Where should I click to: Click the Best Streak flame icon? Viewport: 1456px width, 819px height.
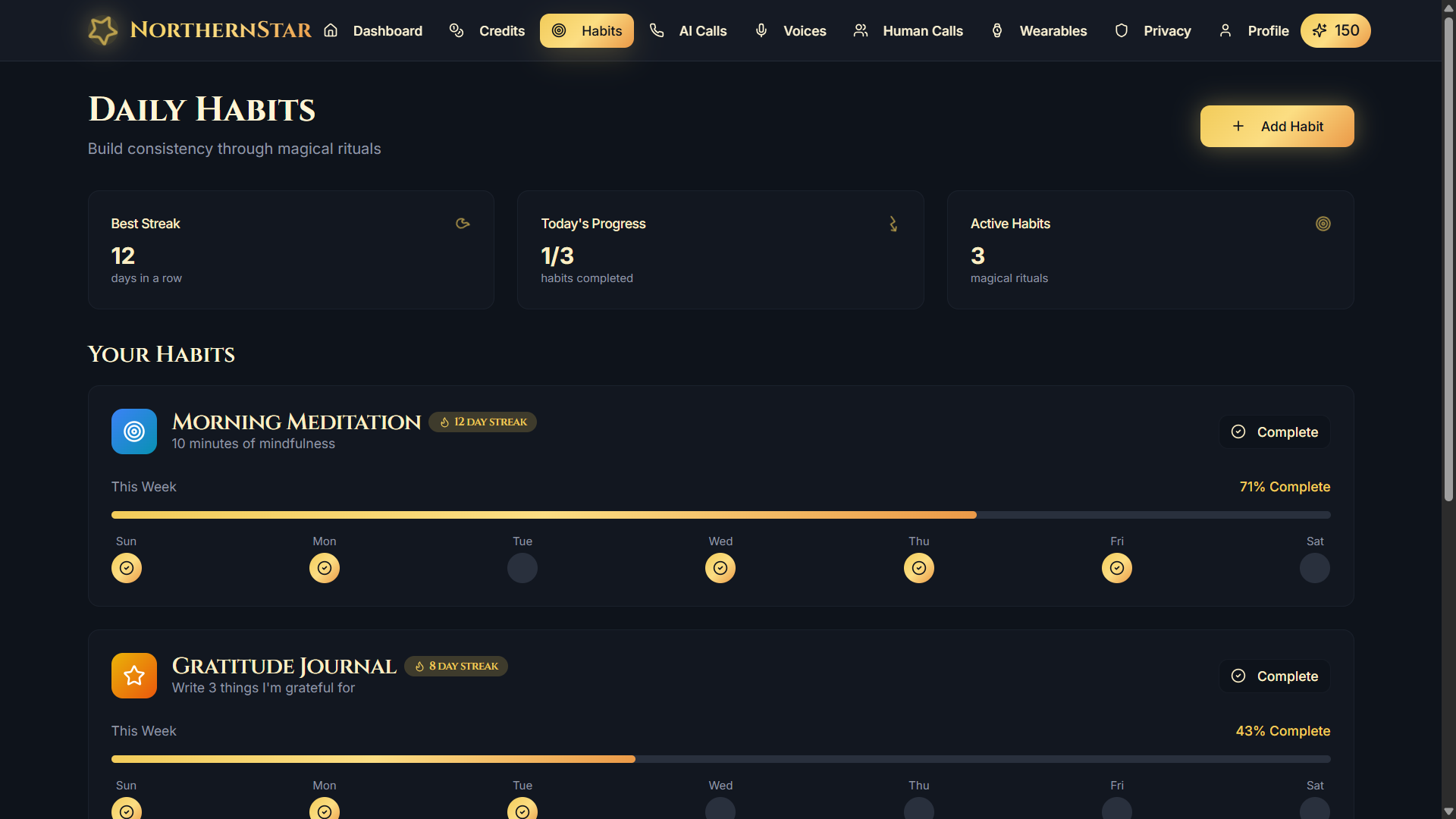point(463,224)
